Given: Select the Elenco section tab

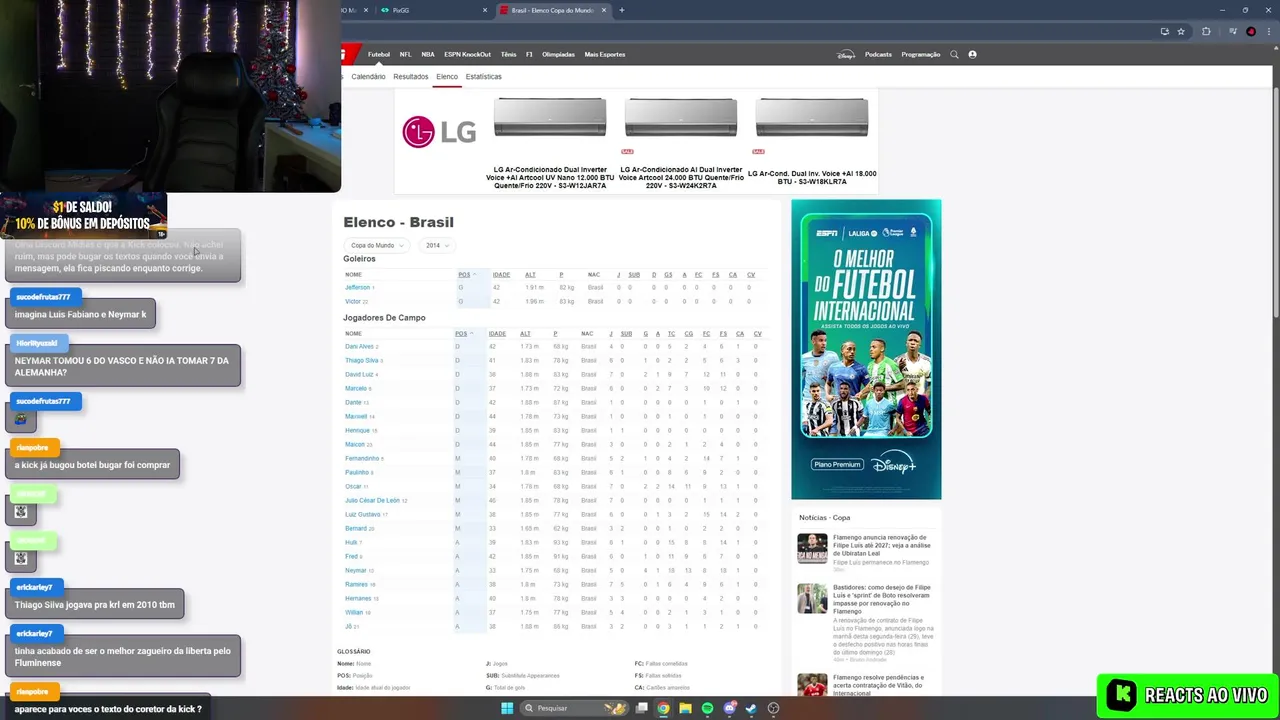Looking at the screenshot, I should [x=447, y=76].
